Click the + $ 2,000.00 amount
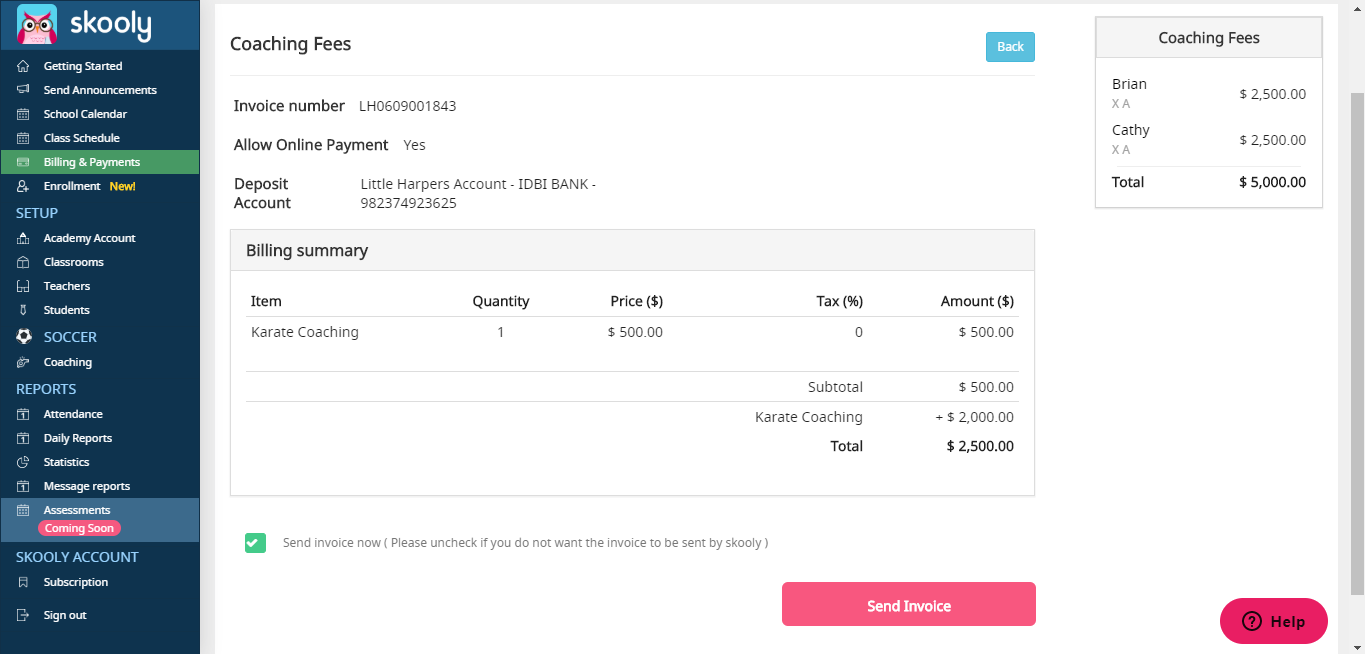The image size is (1365, 654). [x=974, y=417]
